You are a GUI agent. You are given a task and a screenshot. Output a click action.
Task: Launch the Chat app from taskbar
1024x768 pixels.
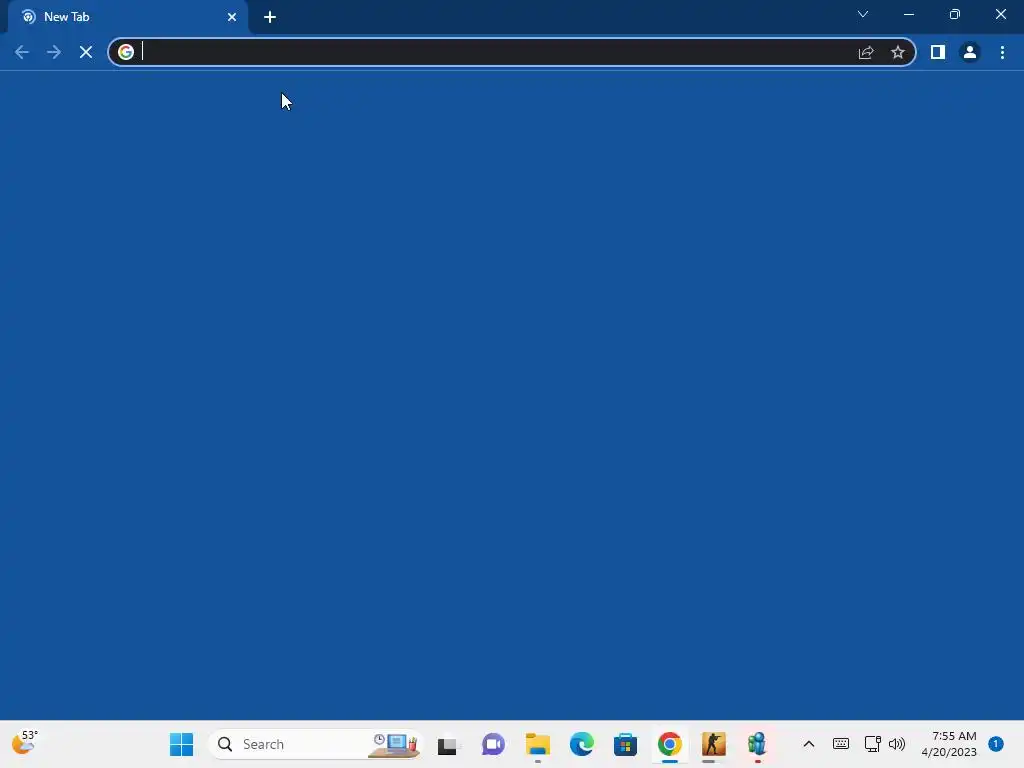pyautogui.click(x=493, y=744)
